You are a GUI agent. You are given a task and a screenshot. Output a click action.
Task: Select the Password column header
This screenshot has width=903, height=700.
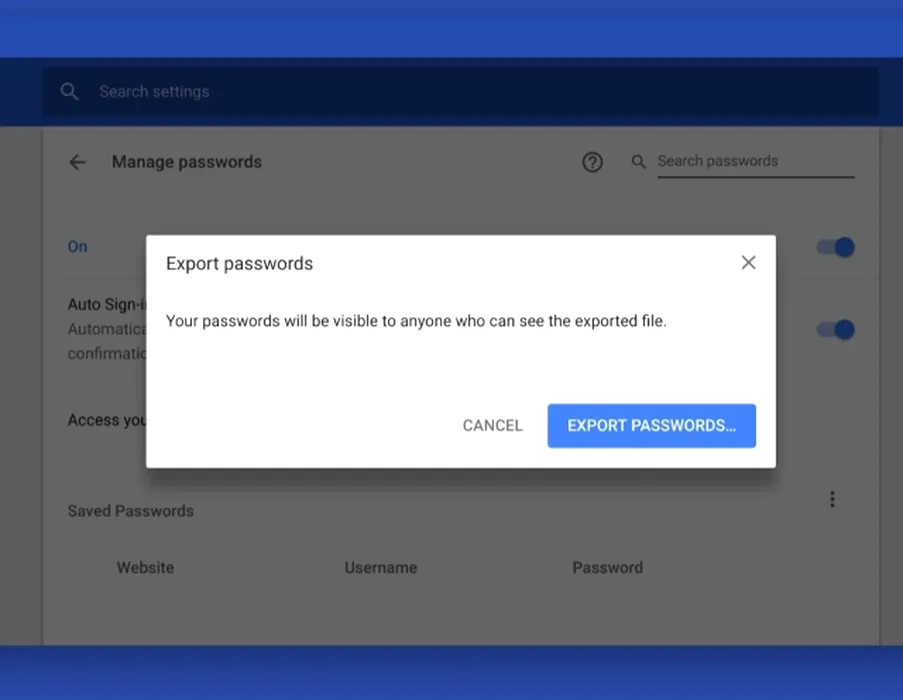coord(608,568)
